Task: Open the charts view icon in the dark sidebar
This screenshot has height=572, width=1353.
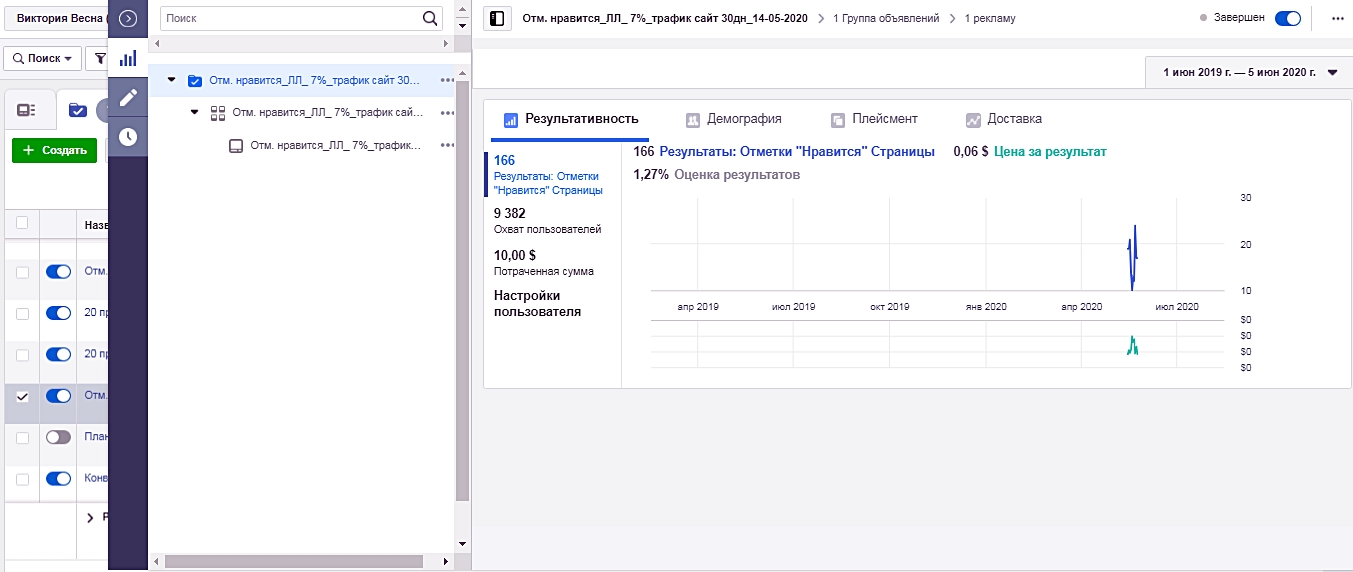Action: tap(128, 58)
